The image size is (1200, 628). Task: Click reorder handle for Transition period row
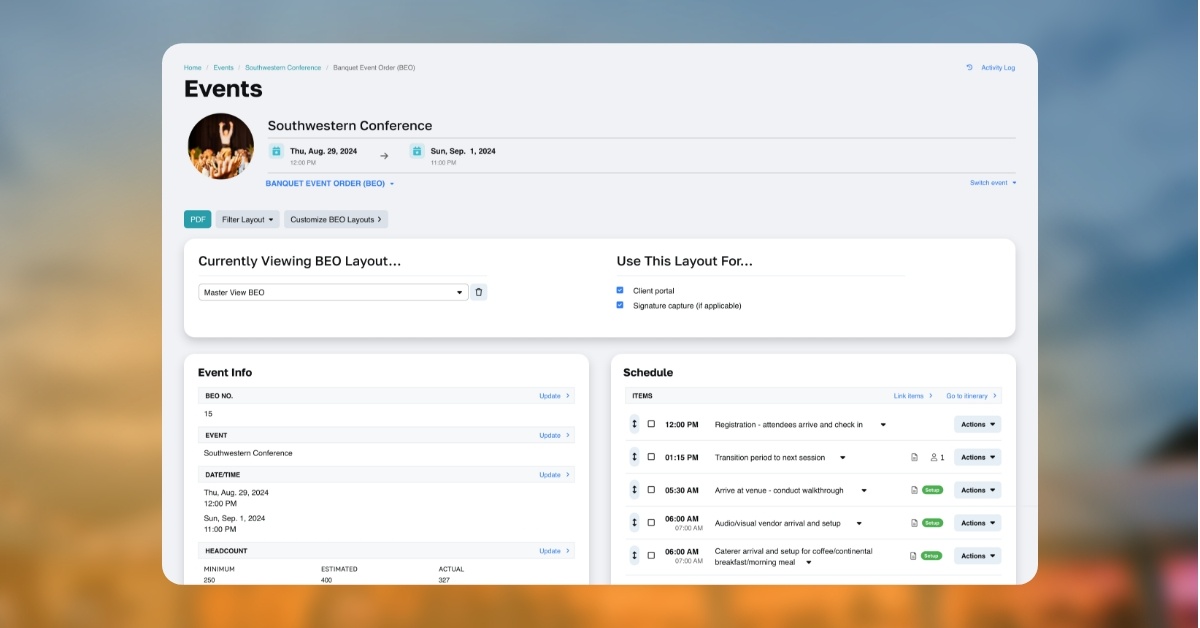pos(634,457)
